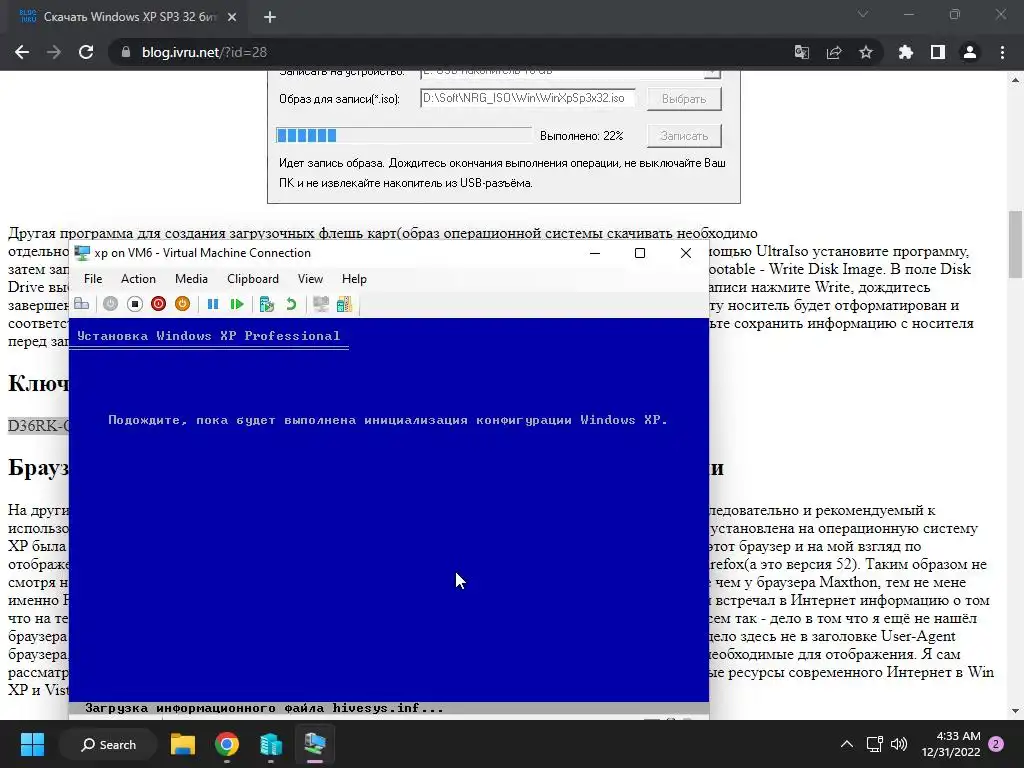
Task: Pause the virtual machine
Action: click(213, 304)
